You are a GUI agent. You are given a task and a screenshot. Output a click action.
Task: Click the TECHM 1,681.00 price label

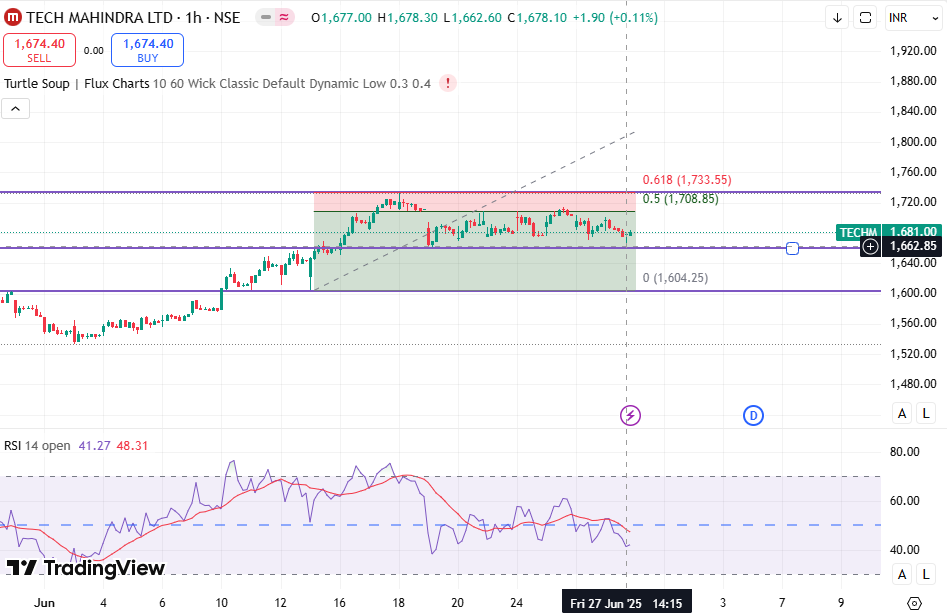coord(888,232)
